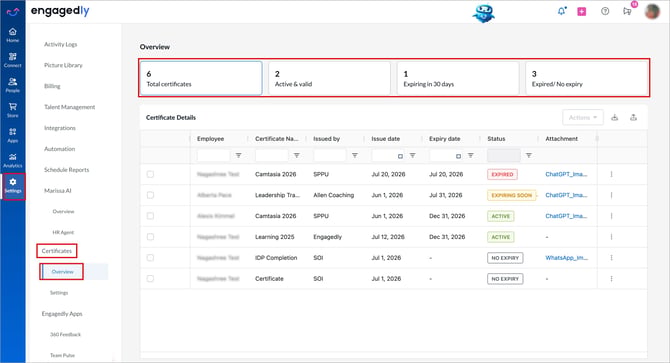The width and height of the screenshot is (670, 363).
Task: Open Integrations settings page
Action: pyautogui.click(x=60, y=128)
